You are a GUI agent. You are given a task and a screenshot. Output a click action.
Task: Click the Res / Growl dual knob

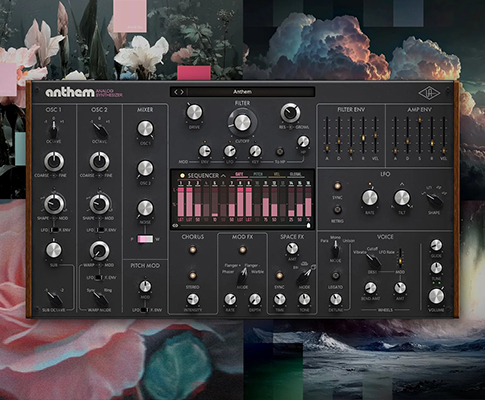click(290, 113)
